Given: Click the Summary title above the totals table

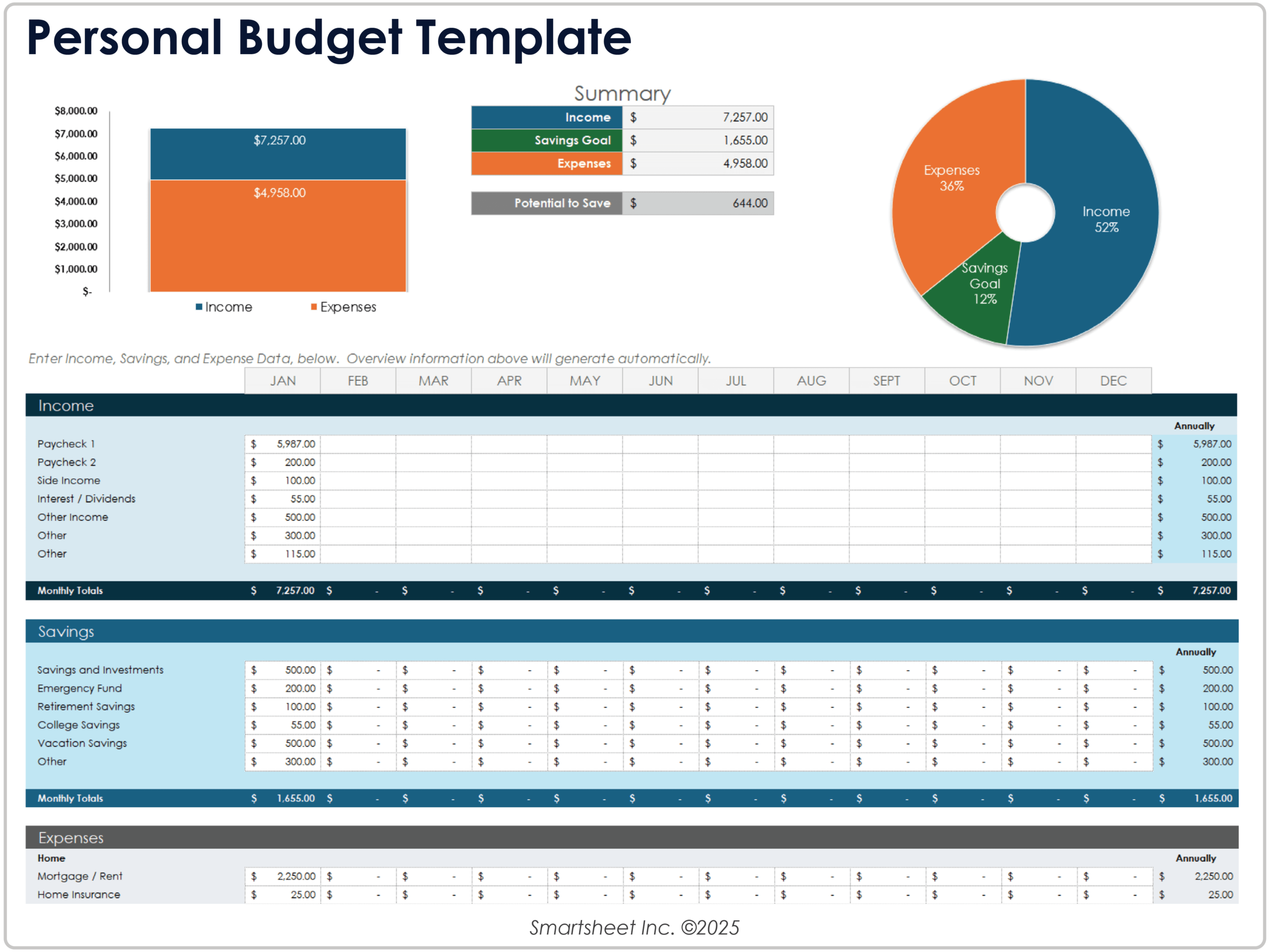Looking at the screenshot, I should (x=622, y=93).
